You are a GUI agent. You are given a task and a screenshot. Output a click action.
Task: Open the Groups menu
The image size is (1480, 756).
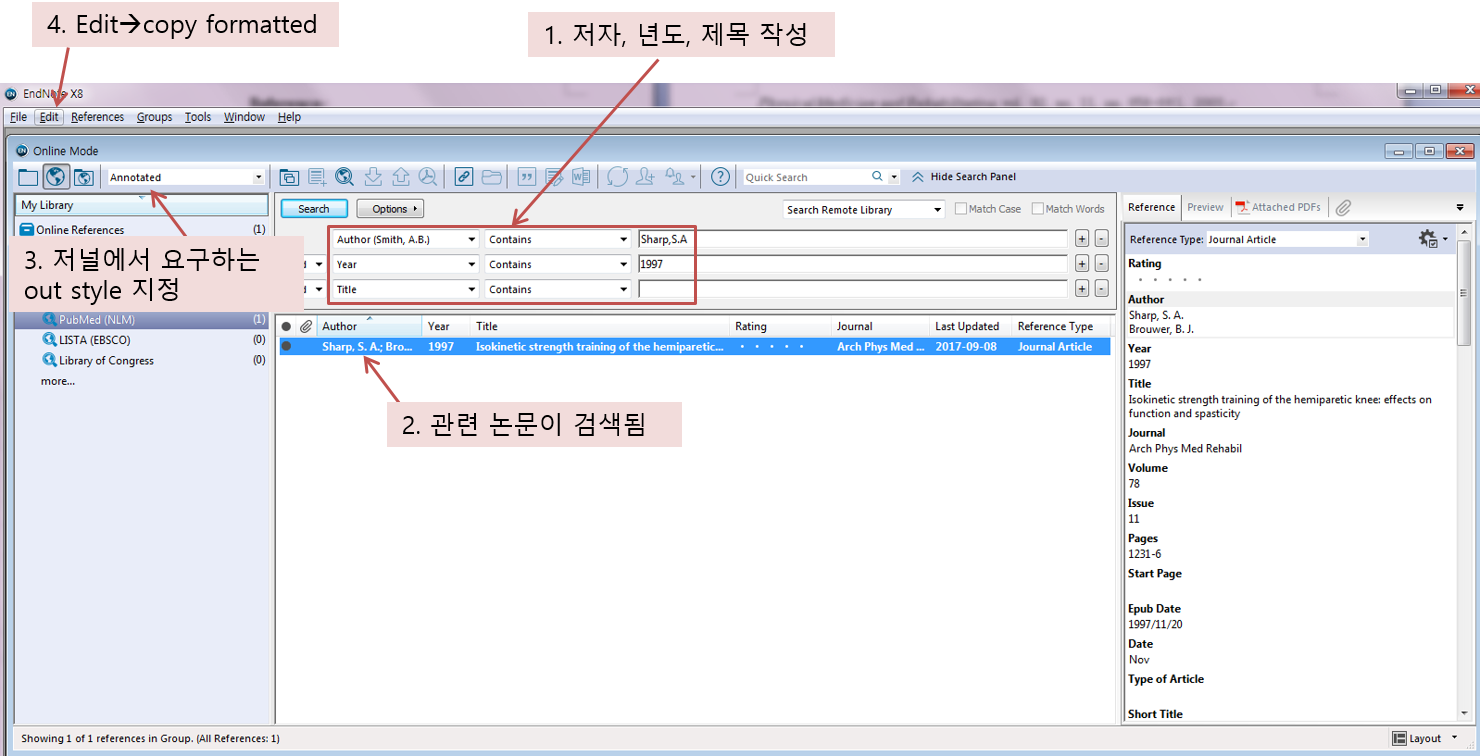pyautogui.click(x=155, y=117)
